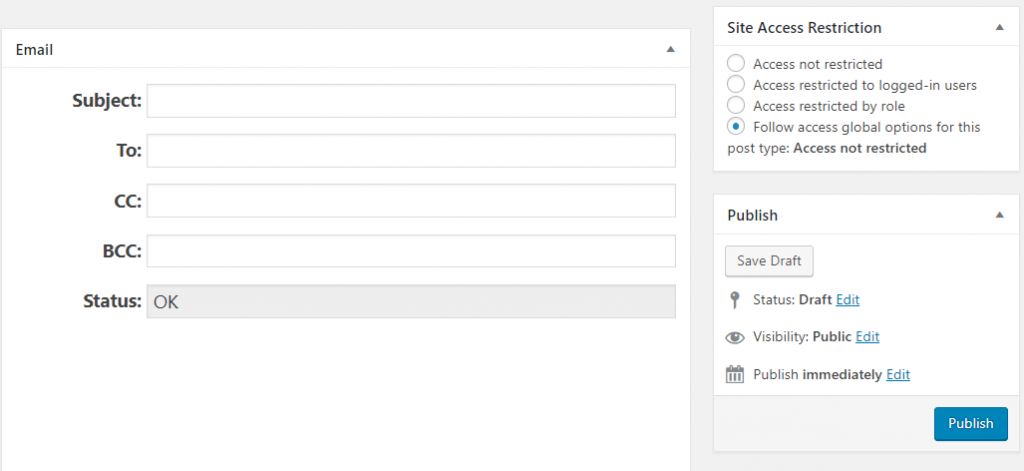
Task: Open the Edit link for Visibility
Action: [x=867, y=337]
